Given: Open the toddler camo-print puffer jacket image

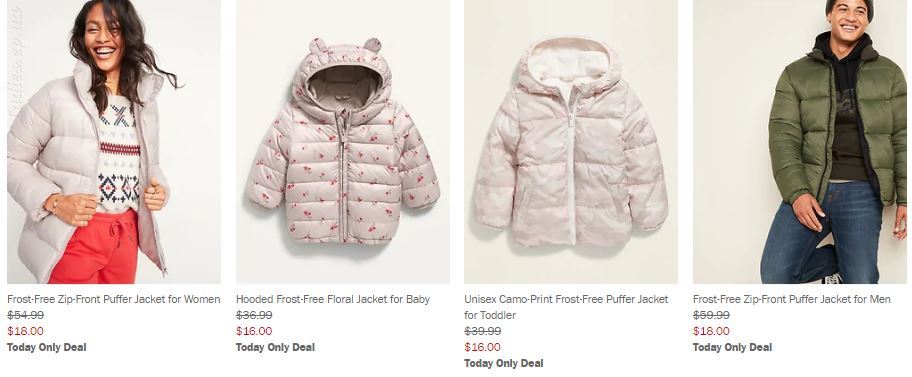Looking at the screenshot, I should (571, 141).
